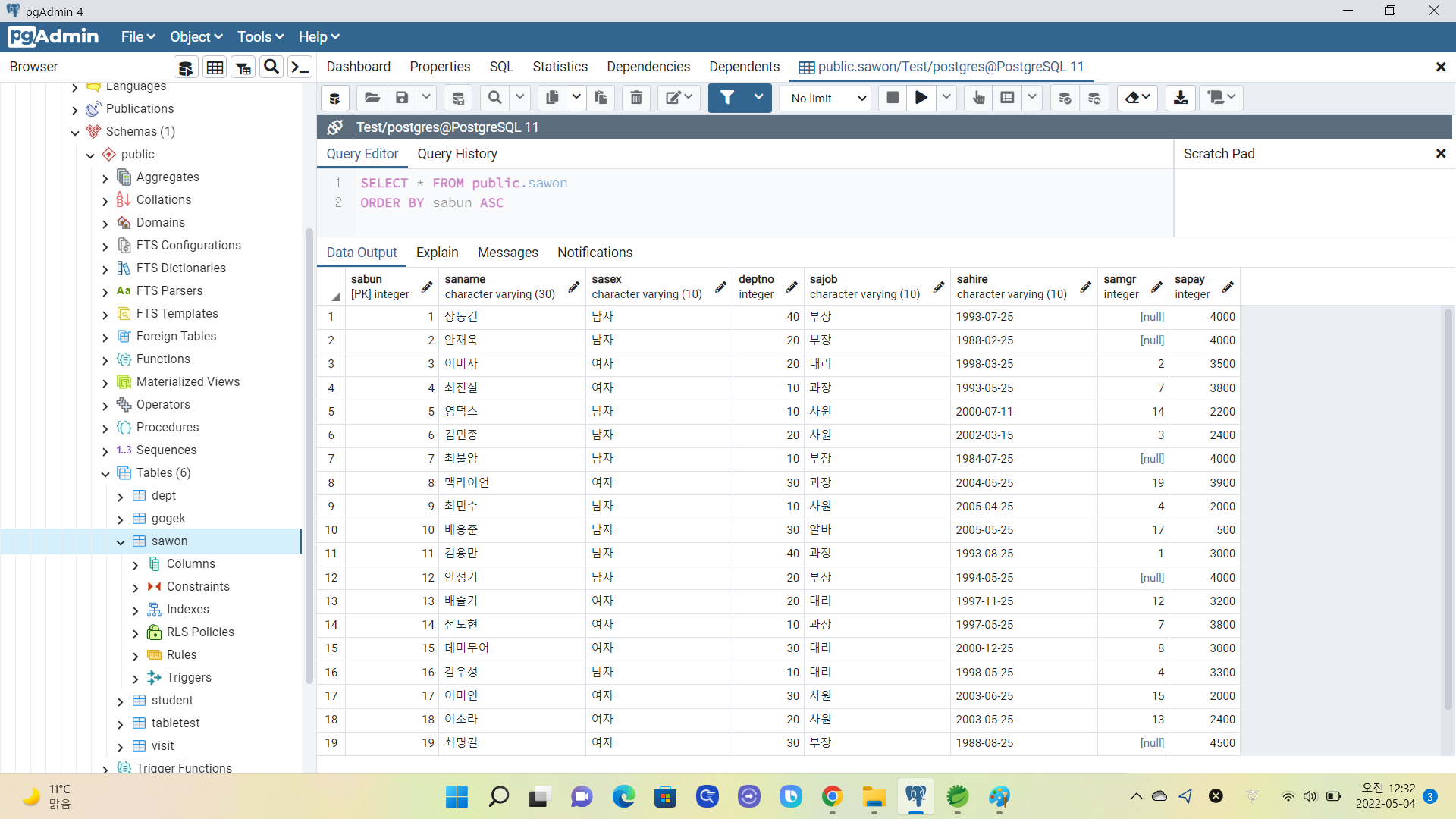Click the Execute query play button
1456x819 pixels.
pyautogui.click(x=921, y=98)
